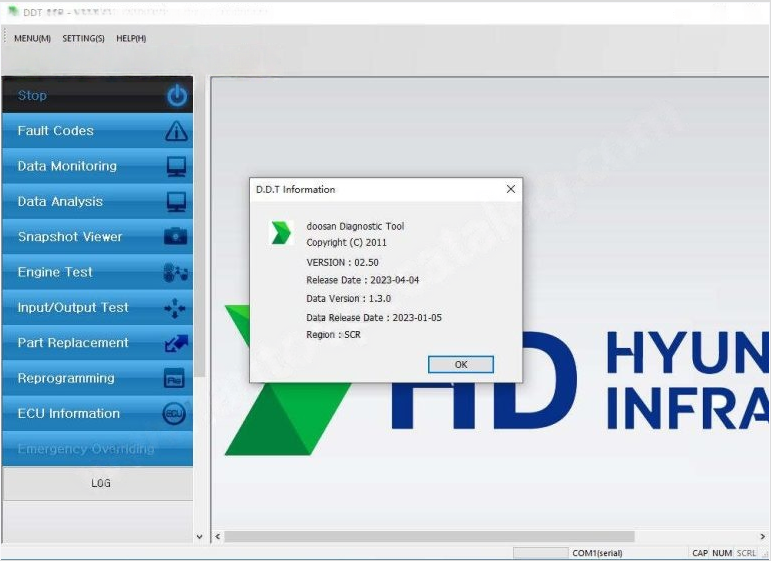Open the SETTING(S) menu
This screenshot has height=561, width=771.
[x=83, y=39]
